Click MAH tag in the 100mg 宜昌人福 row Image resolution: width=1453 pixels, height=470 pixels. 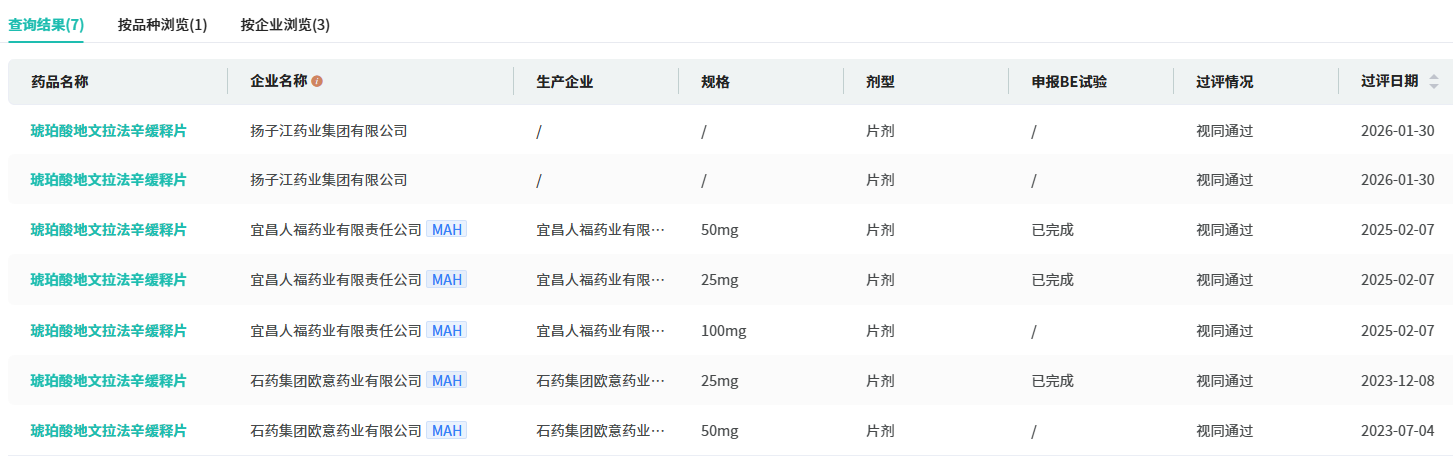pos(446,330)
